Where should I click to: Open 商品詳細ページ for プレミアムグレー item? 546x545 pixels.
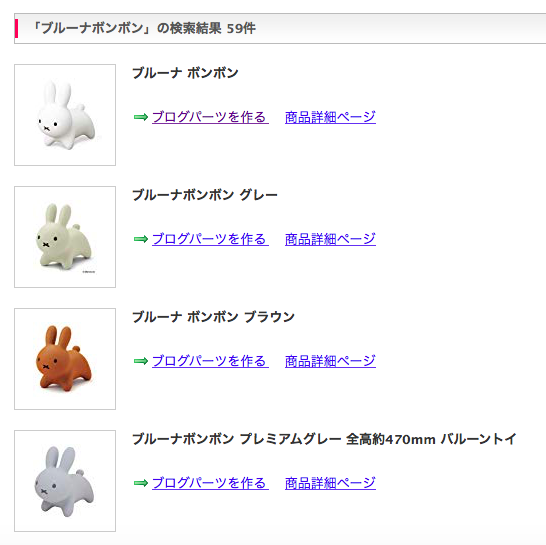click(x=330, y=483)
